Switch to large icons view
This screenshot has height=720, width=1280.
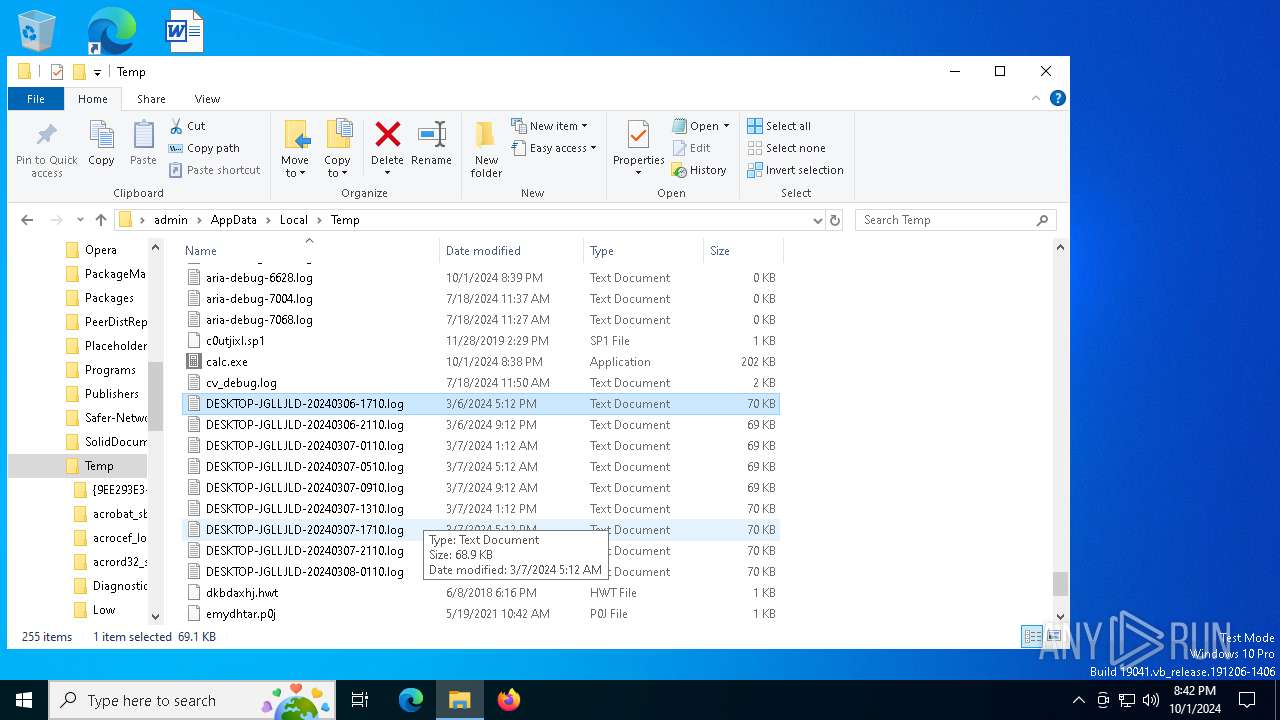1053,636
